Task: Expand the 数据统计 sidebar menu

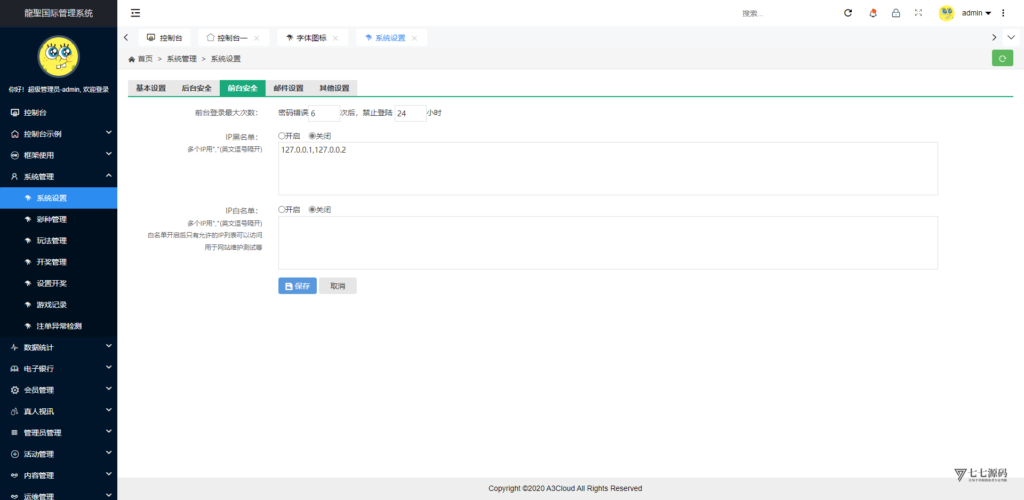Action: pos(58,347)
